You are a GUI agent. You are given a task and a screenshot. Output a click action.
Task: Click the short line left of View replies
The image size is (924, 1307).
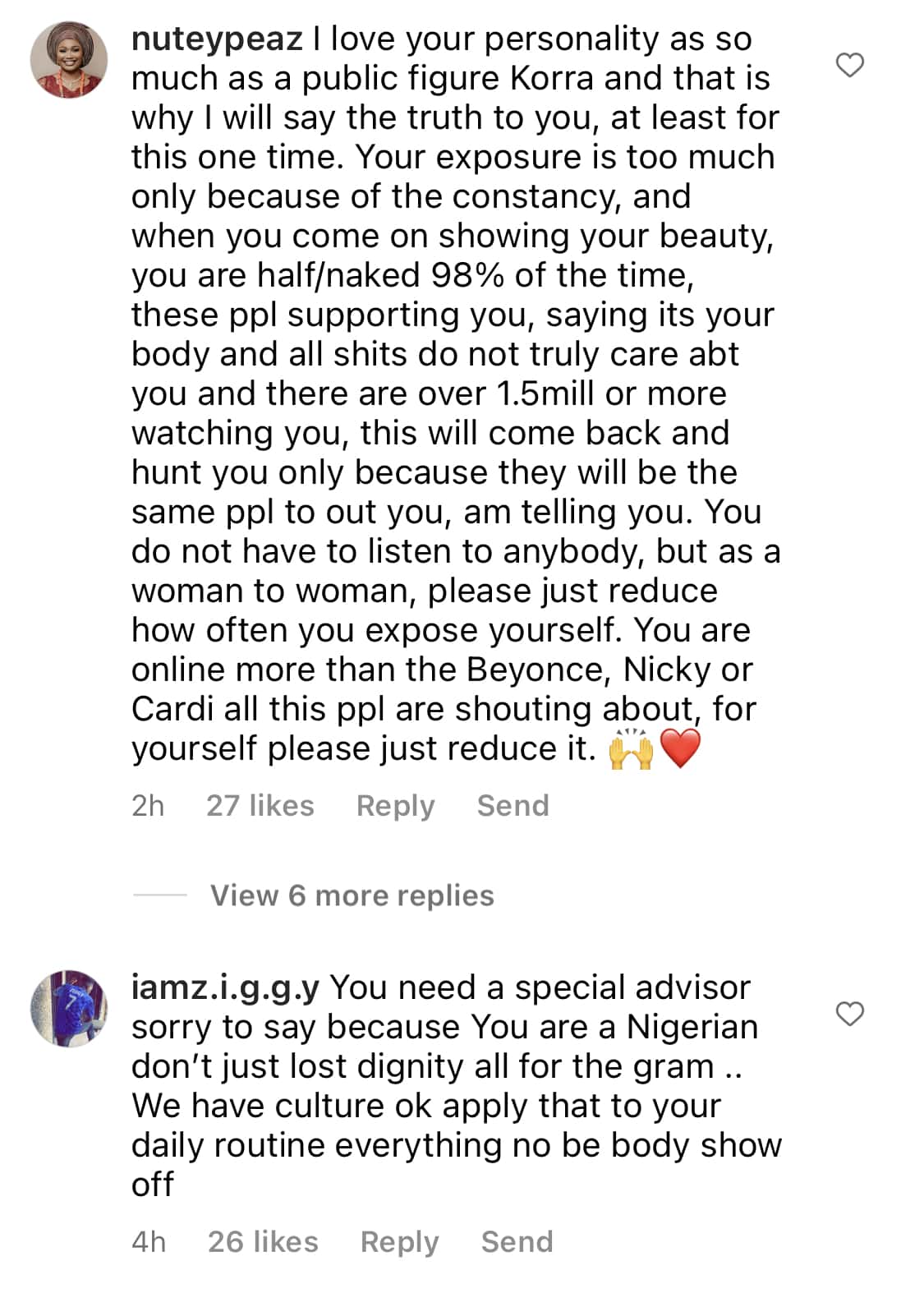[x=159, y=895]
